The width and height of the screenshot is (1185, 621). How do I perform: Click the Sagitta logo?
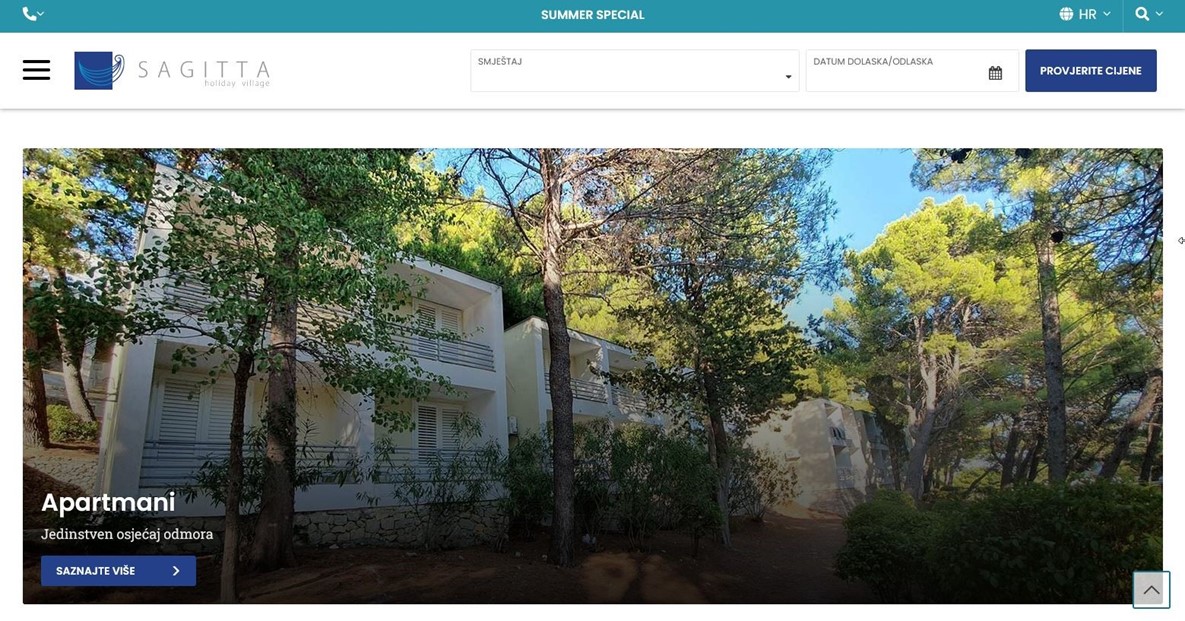[99, 71]
